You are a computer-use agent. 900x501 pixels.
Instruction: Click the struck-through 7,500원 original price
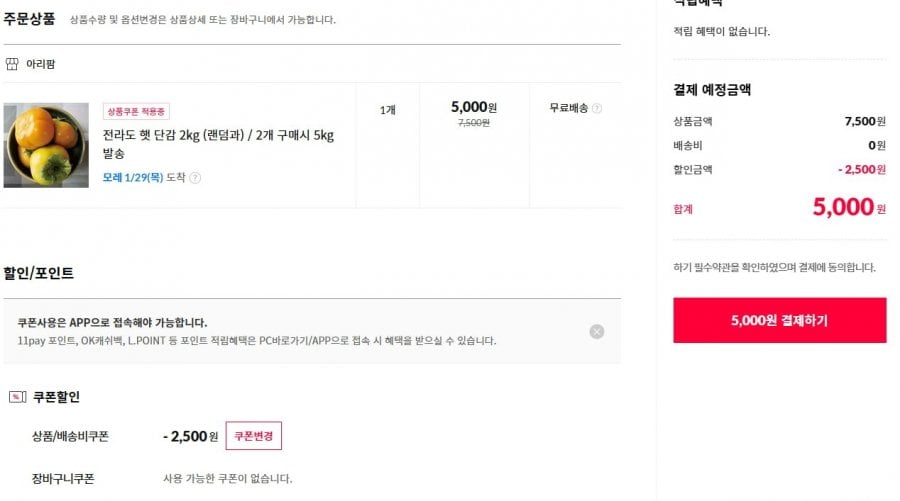(x=473, y=123)
